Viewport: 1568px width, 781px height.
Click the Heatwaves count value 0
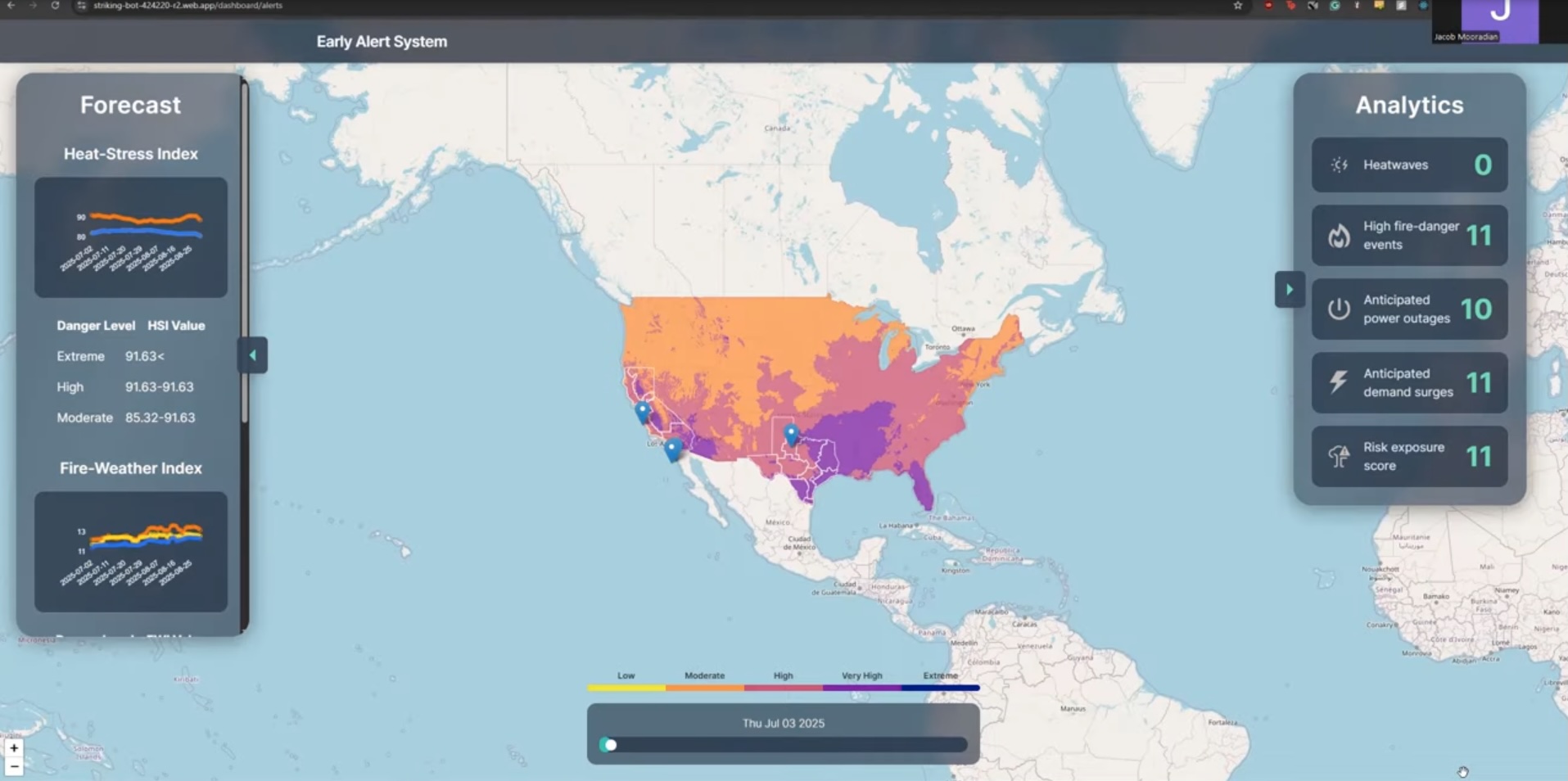pos(1482,165)
